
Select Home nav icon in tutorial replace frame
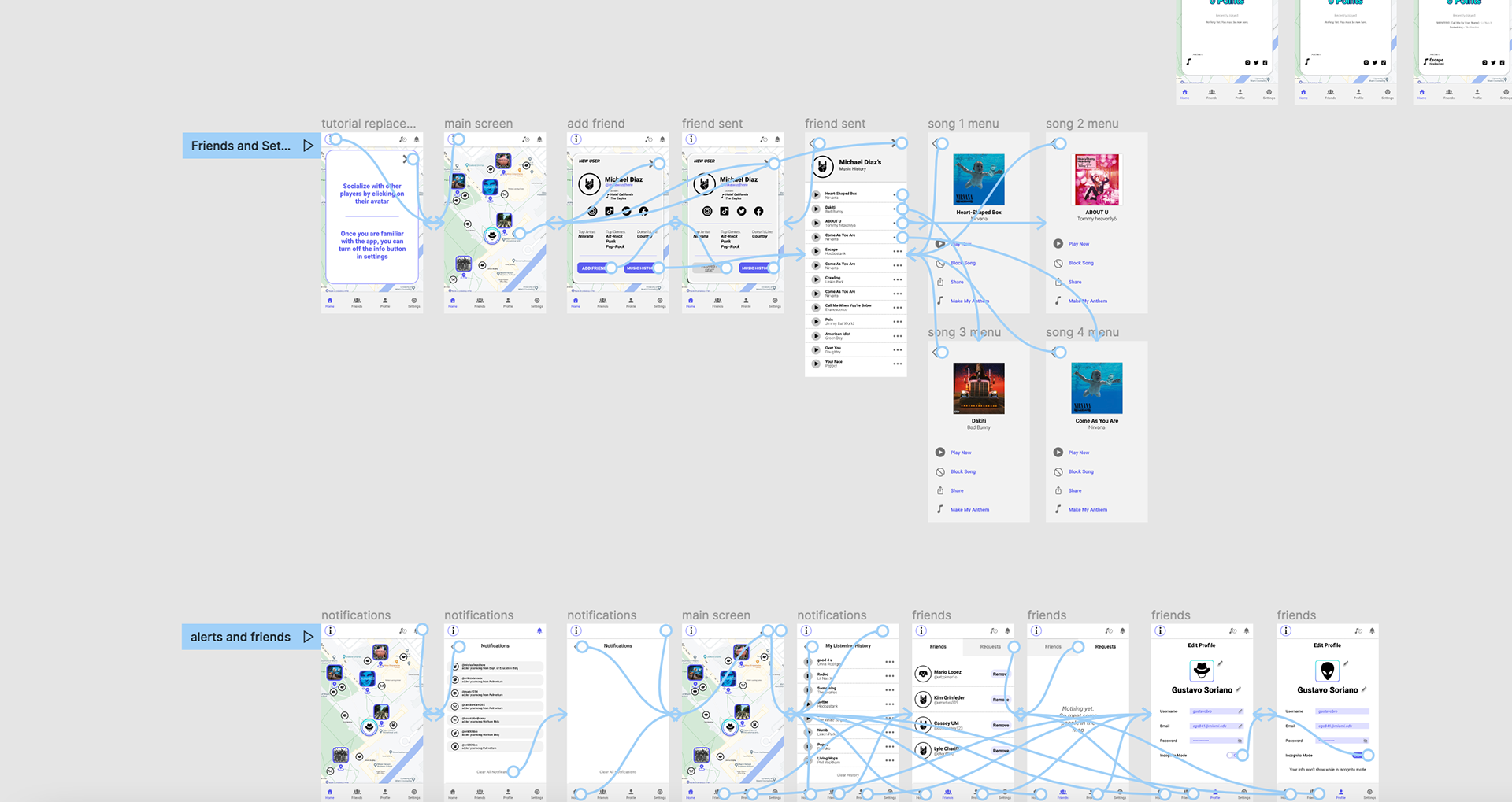click(x=330, y=302)
